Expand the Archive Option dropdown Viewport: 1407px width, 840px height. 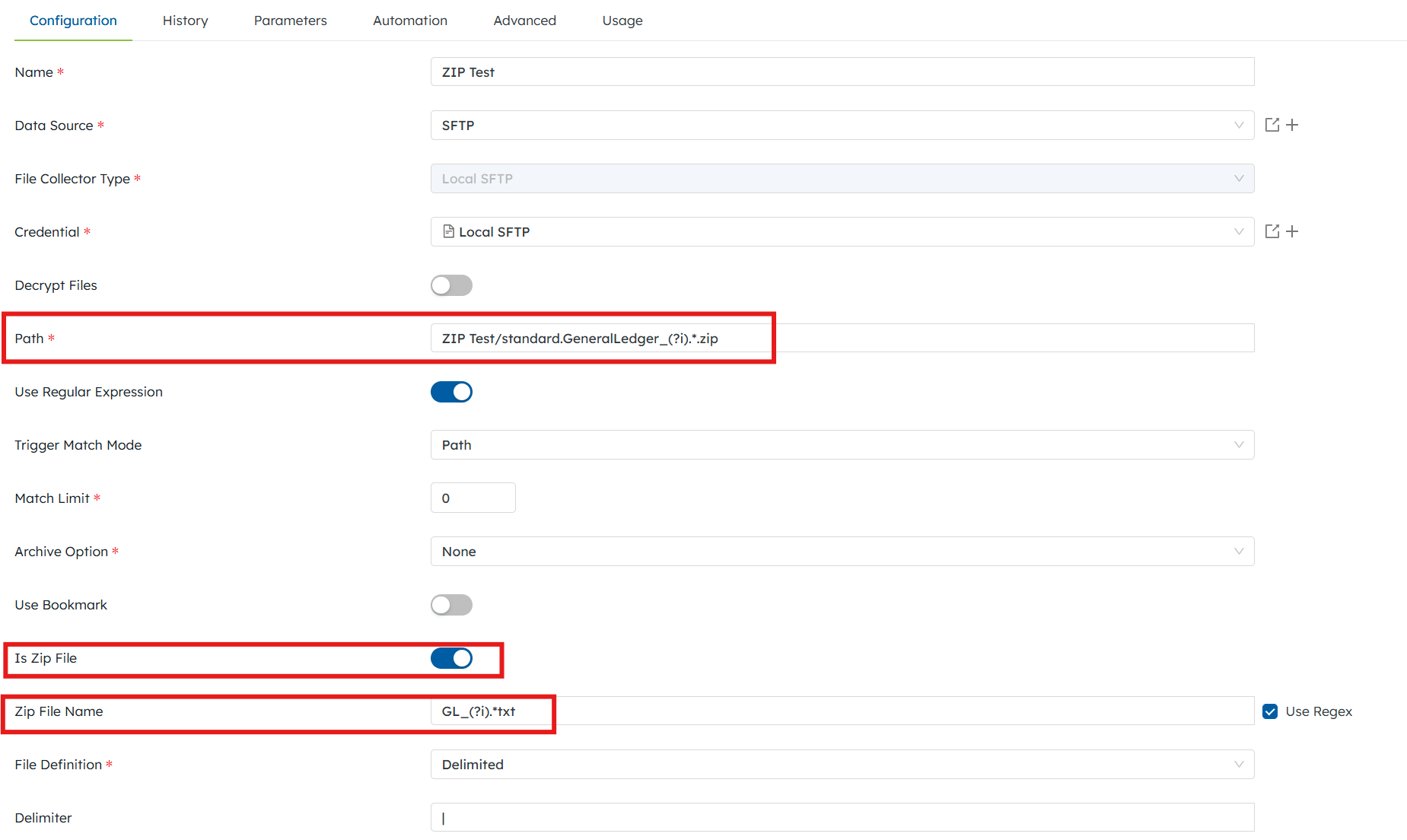(842, 552)
